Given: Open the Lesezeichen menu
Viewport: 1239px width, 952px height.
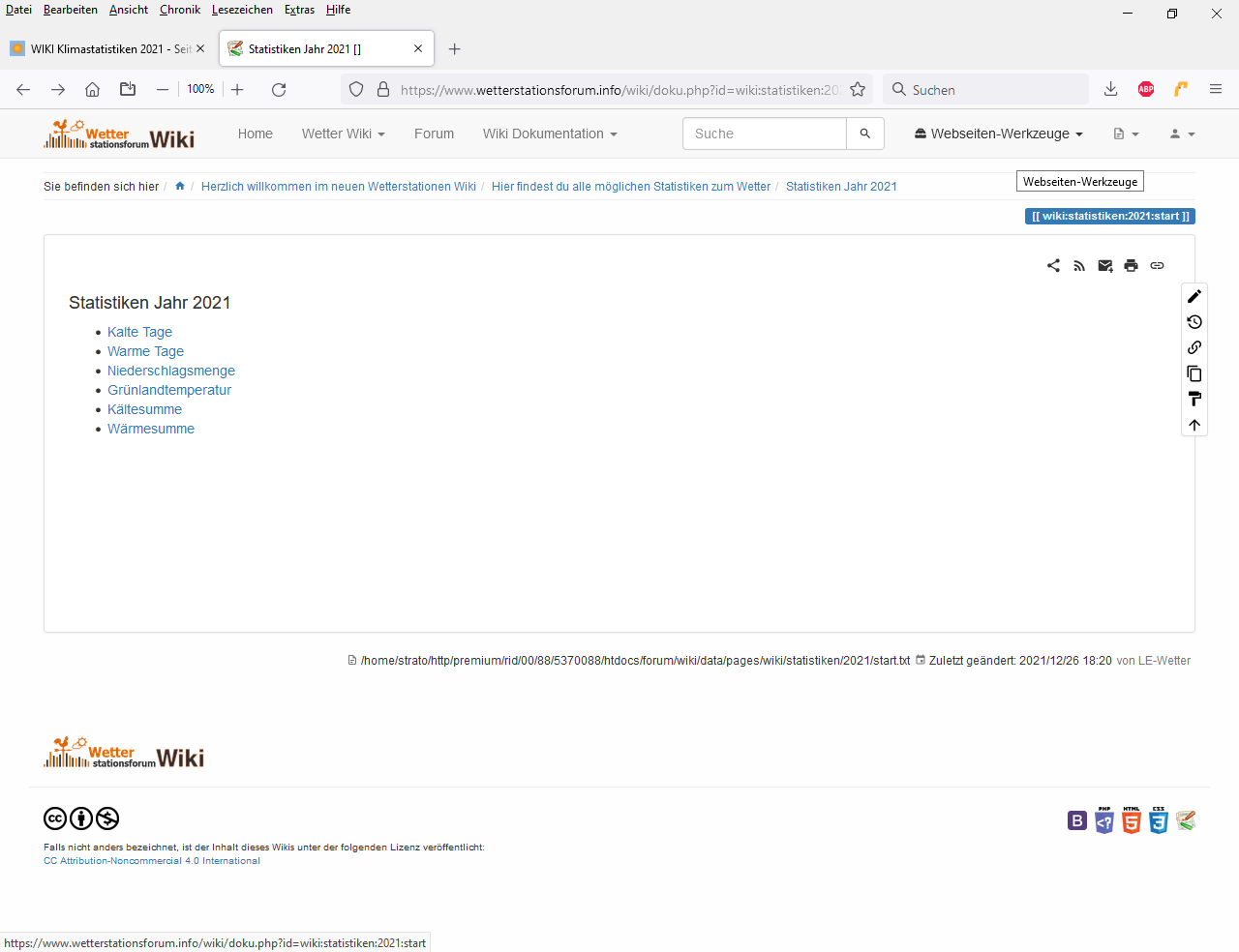Looking at the screenshot, I should coord(242,10).
